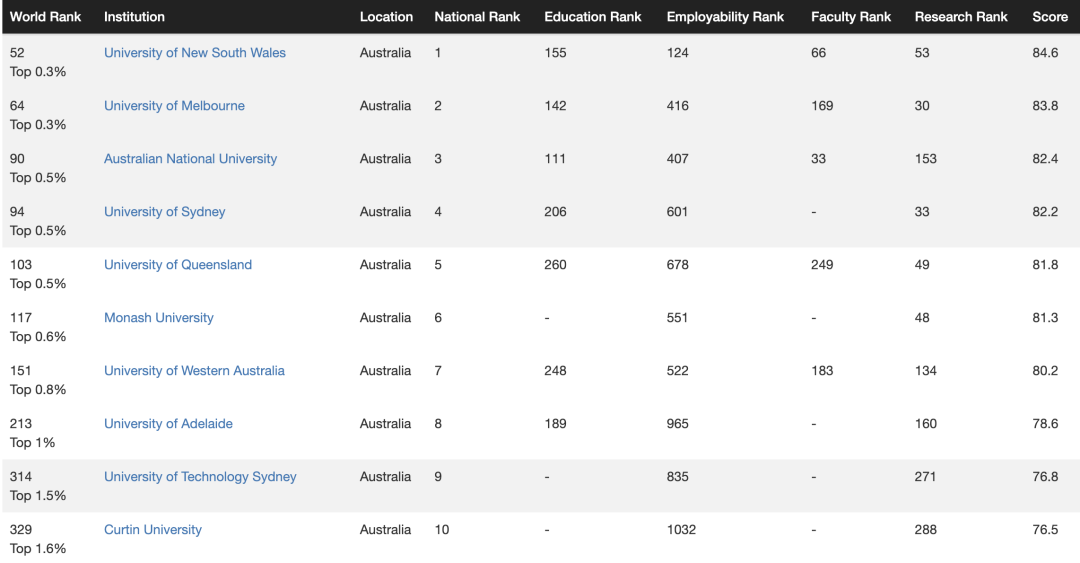Select the score value 81.8
The width and height of the screenshot is (1080, 563).
[1045, 265]
